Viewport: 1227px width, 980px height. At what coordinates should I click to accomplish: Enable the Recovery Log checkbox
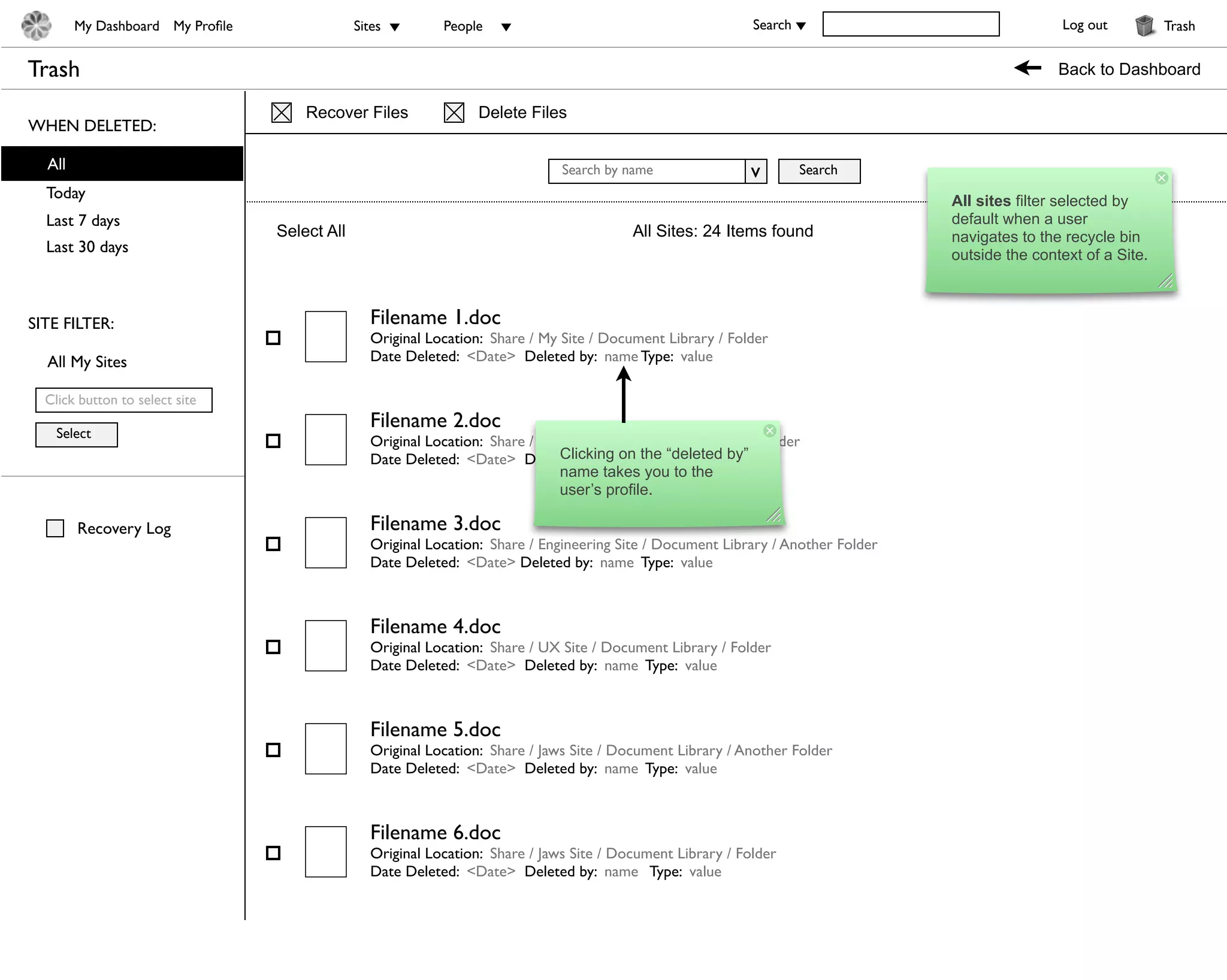55,528
